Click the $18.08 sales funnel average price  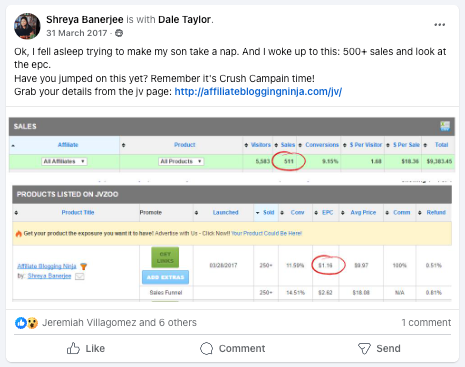(361, 293)
